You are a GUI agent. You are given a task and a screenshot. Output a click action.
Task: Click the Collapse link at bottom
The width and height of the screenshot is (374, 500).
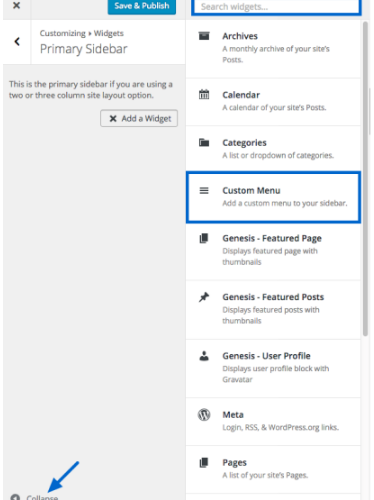[x=42, y=497]
